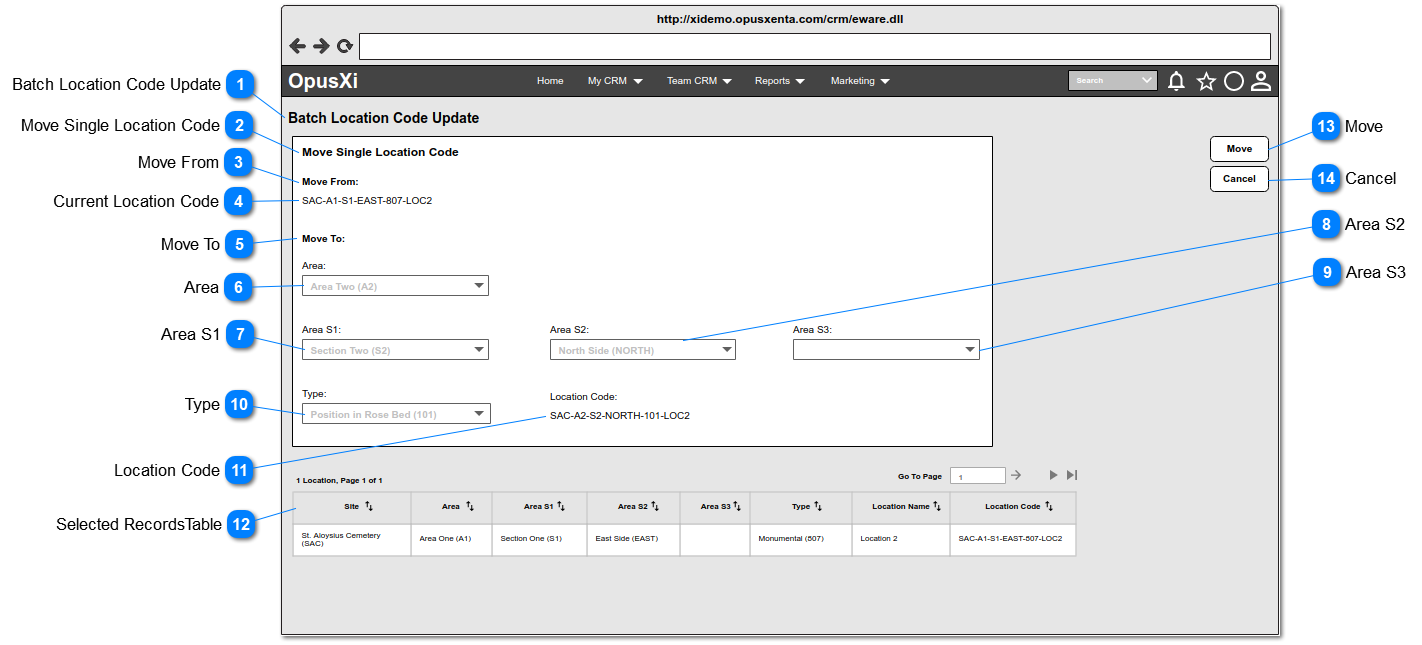Click the favorites star icon

(x=1206, y=82)
